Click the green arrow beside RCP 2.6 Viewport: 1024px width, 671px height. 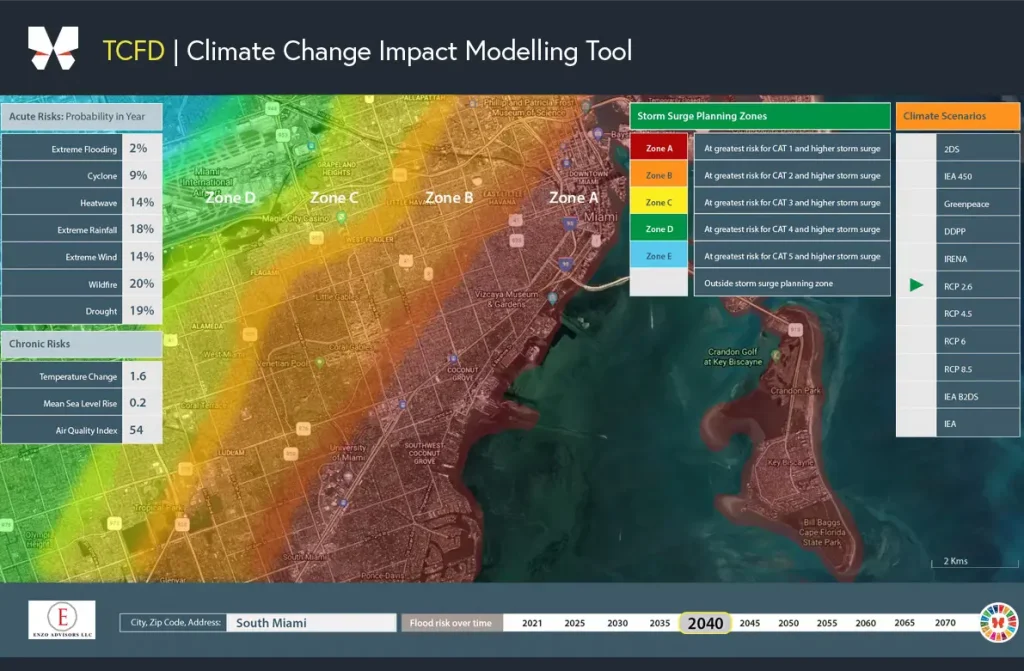click(x=916, y=285)
